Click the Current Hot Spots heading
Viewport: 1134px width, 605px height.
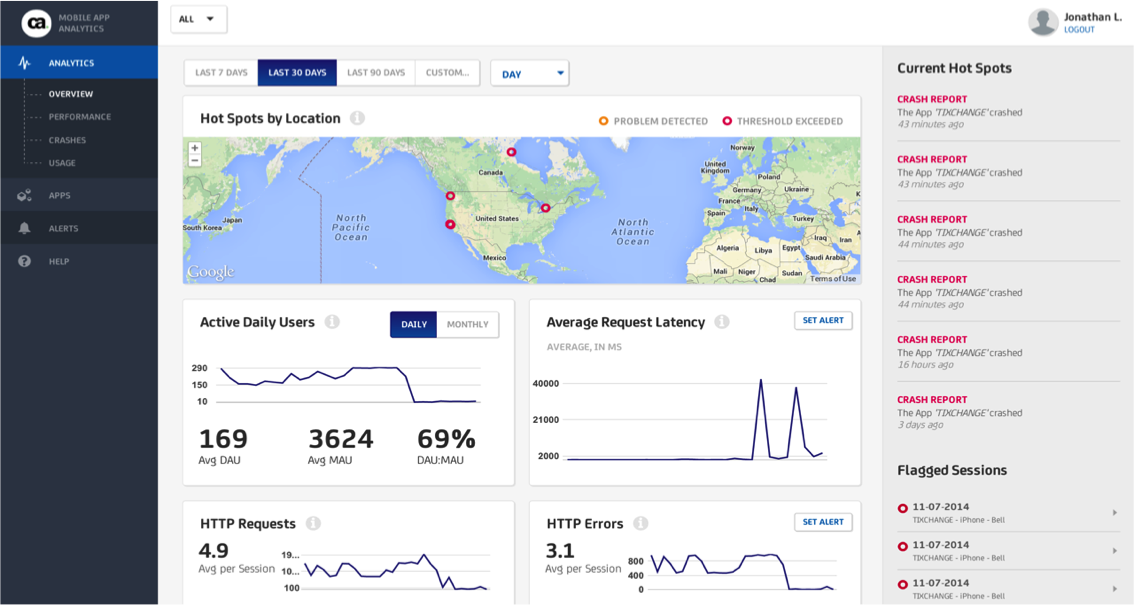tap(955, 68)
